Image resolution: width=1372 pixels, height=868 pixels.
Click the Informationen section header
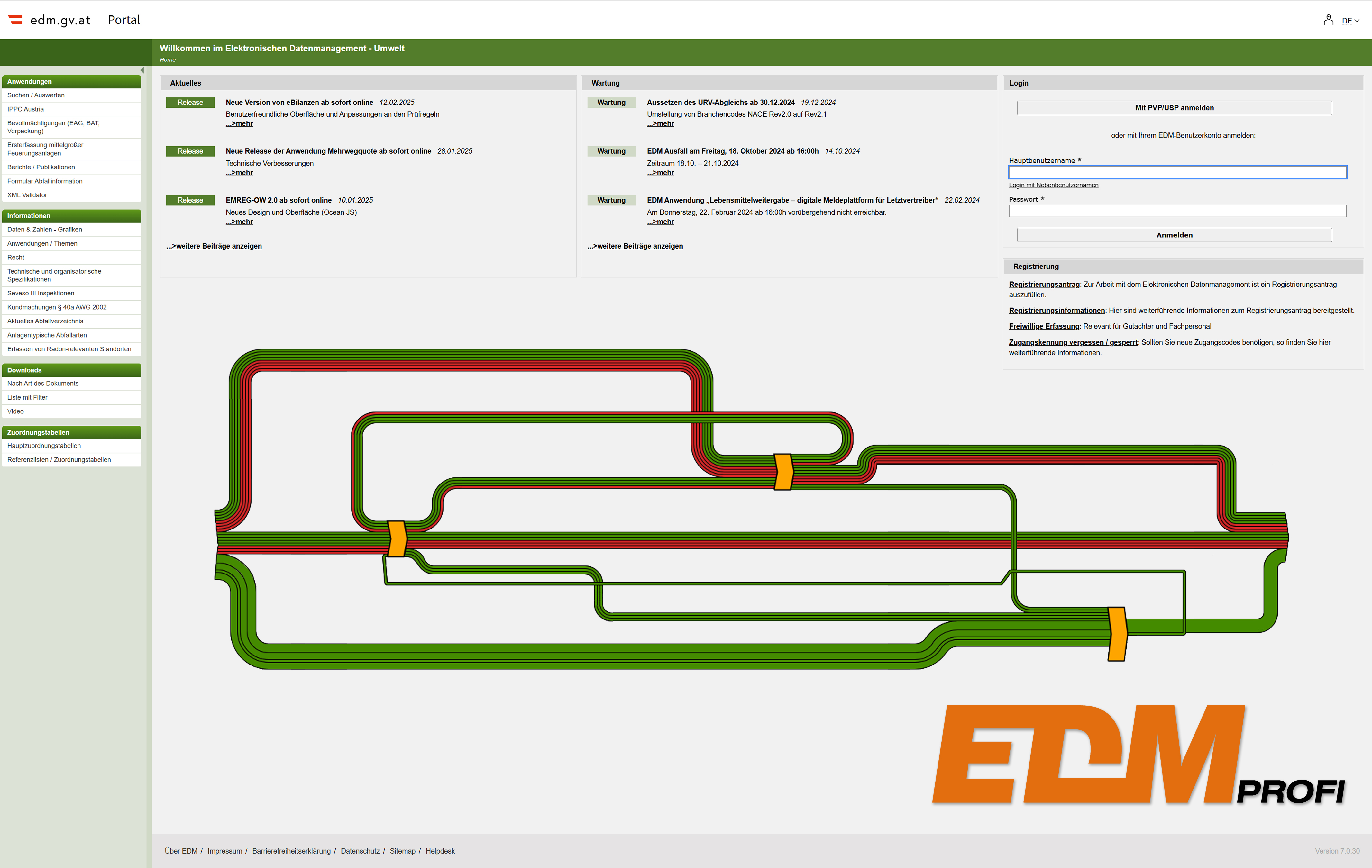pos(72,216)
